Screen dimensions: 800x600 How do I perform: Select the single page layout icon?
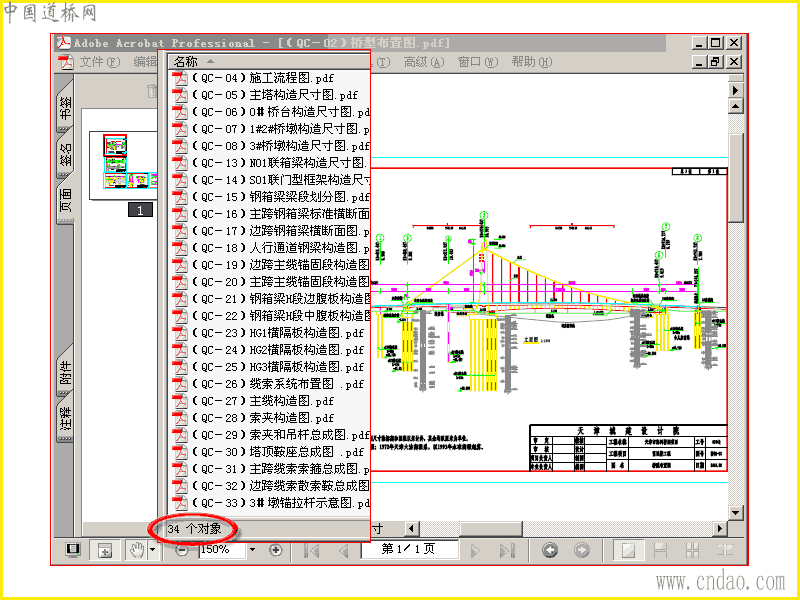[628, 550]
